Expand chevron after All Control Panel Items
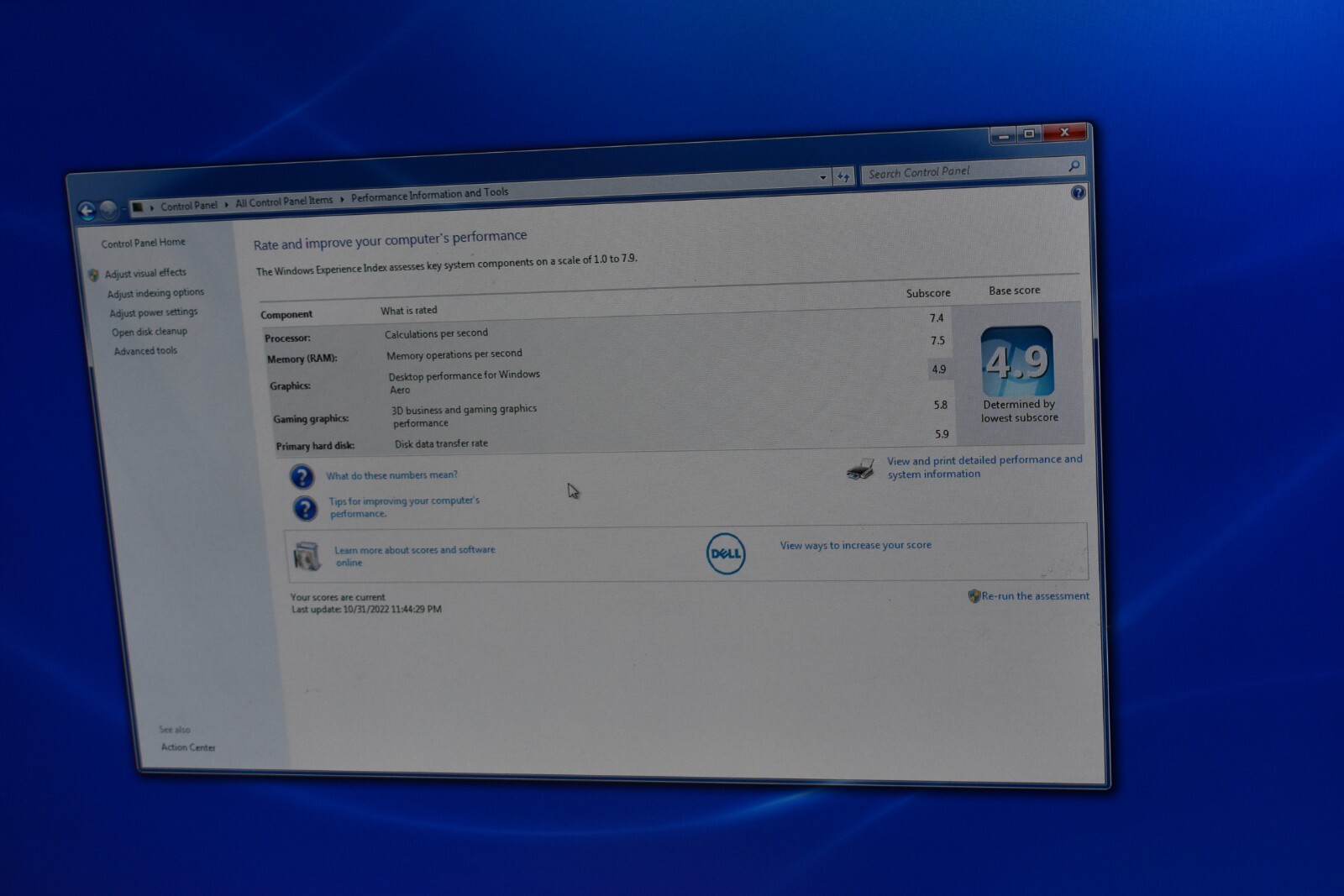 [342, 199]
